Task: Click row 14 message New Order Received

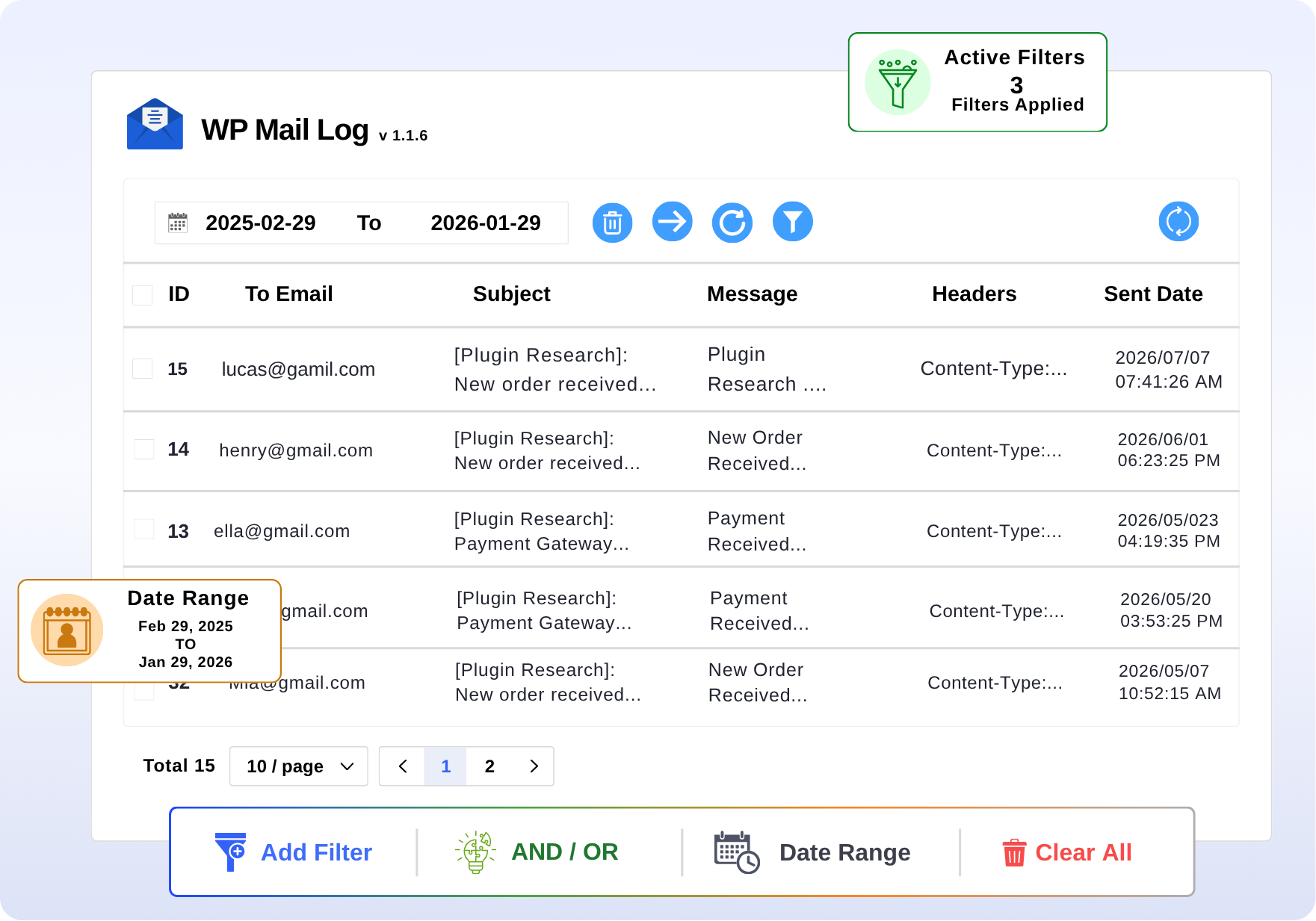Action: click(757, 450)
